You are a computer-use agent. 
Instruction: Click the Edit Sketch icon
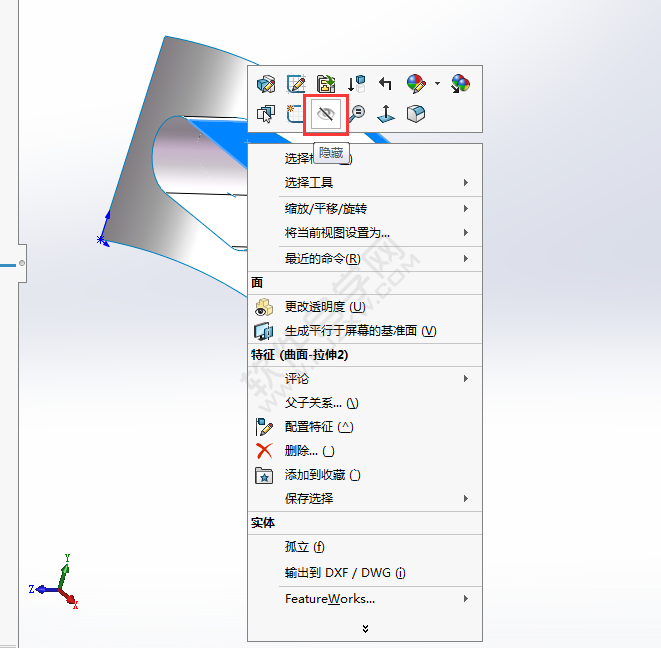coord(296,83)
